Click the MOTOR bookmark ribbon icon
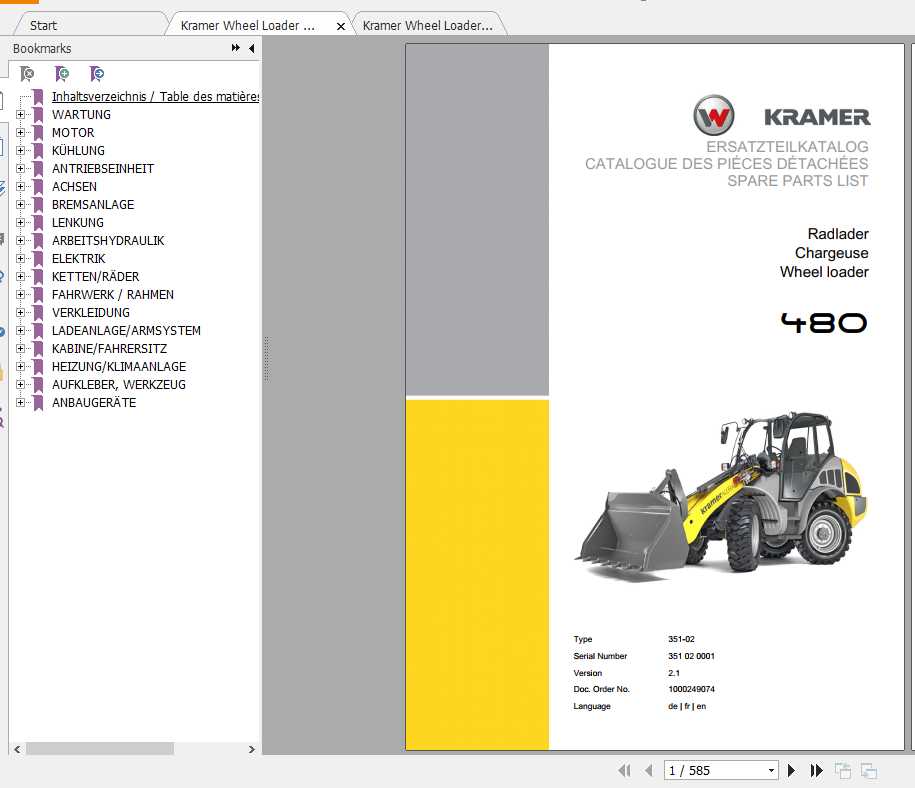The height and width of the screenshot is (788, 915). pyautogui.click(x=38, y=133)
